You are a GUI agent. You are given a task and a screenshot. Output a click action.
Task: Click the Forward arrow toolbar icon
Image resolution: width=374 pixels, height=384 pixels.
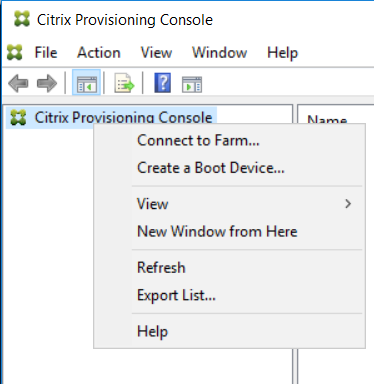point(47,83)
